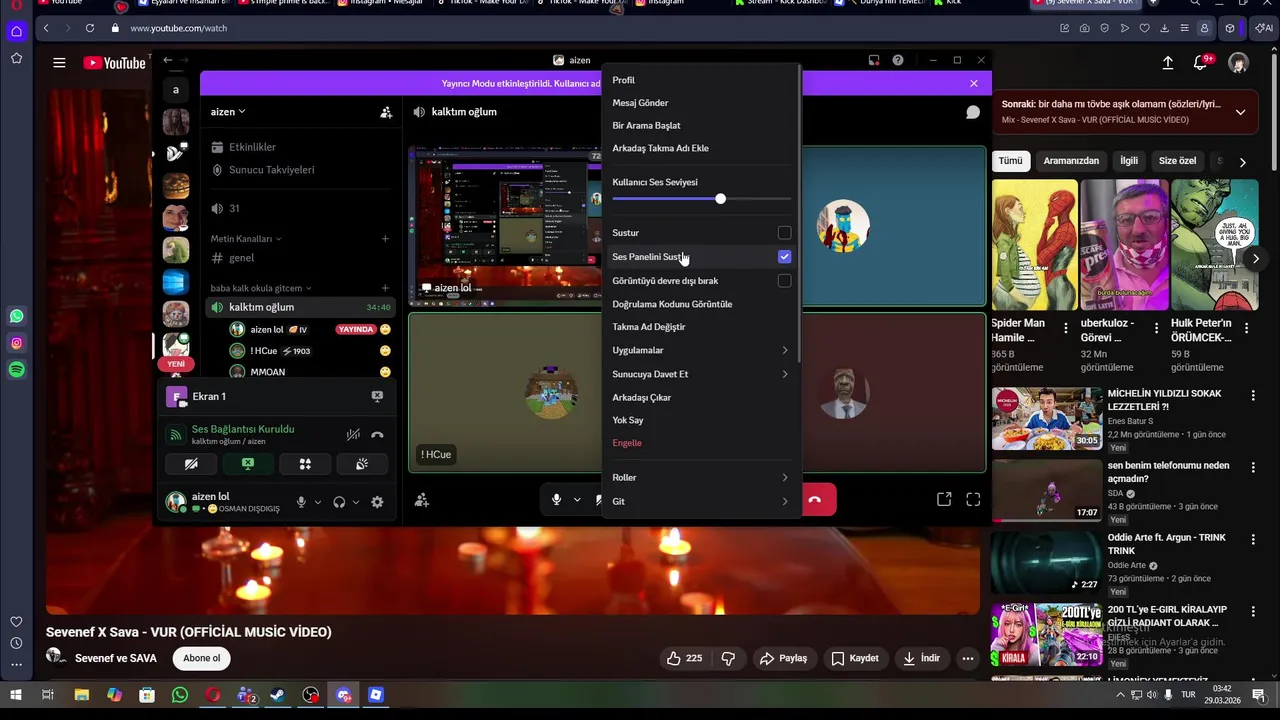Screen dimensions: 1280x720
Task: Disconnect from voice in Discord panel
Action: coord(377,435)
